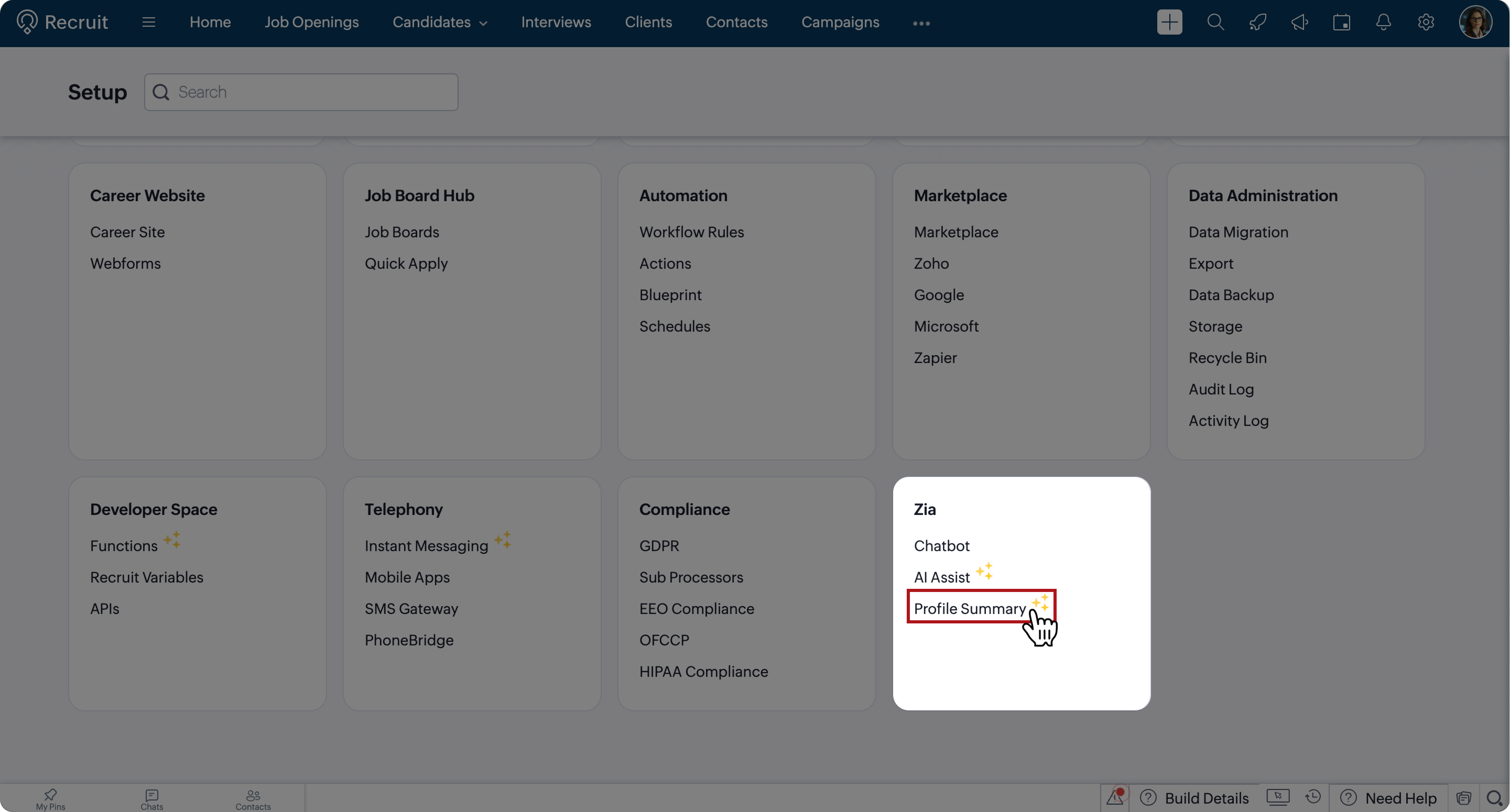Open Audit Log
The height and width of the screenshot is (812, 1510).
click(x=1221, y=389)
